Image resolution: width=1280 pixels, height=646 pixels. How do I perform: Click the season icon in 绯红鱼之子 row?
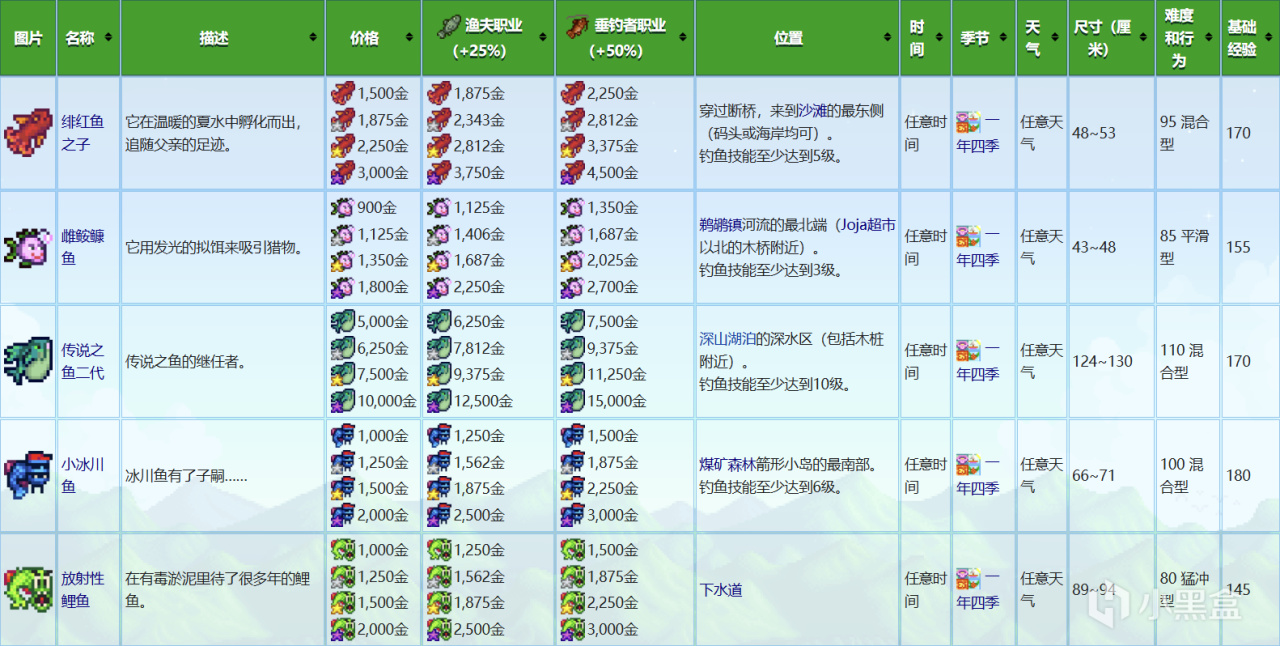pyautogui.click(x=968, y=122)
